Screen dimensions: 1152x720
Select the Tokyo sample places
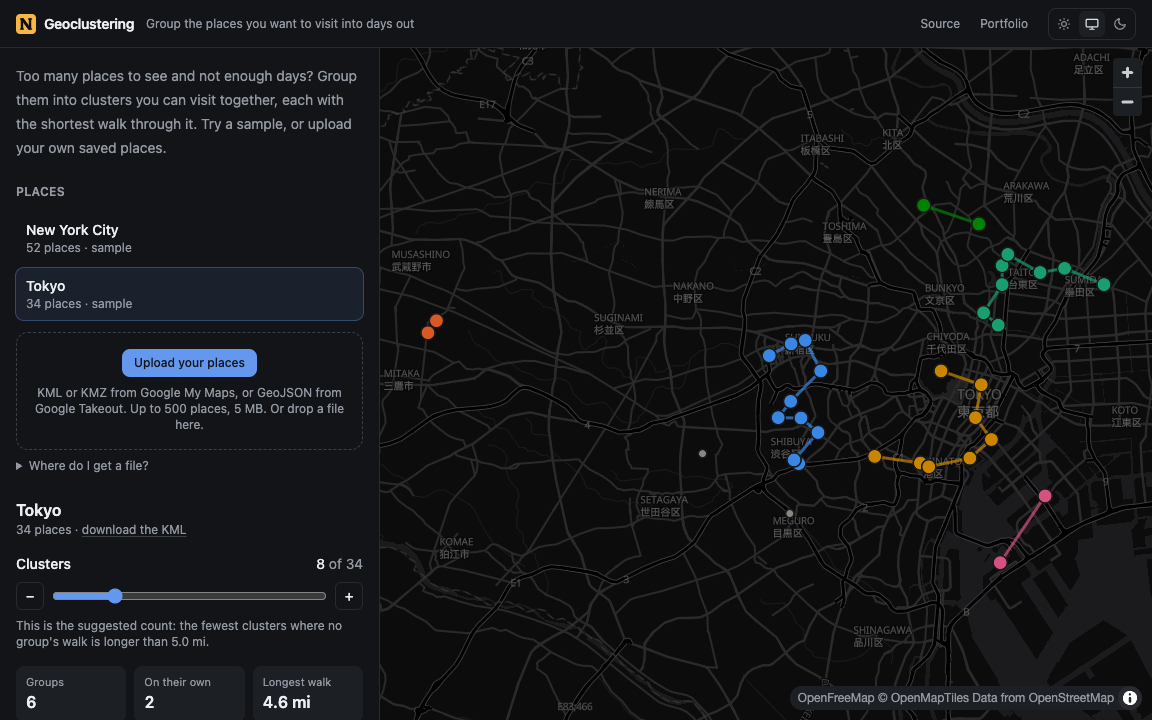click(190, 294)
